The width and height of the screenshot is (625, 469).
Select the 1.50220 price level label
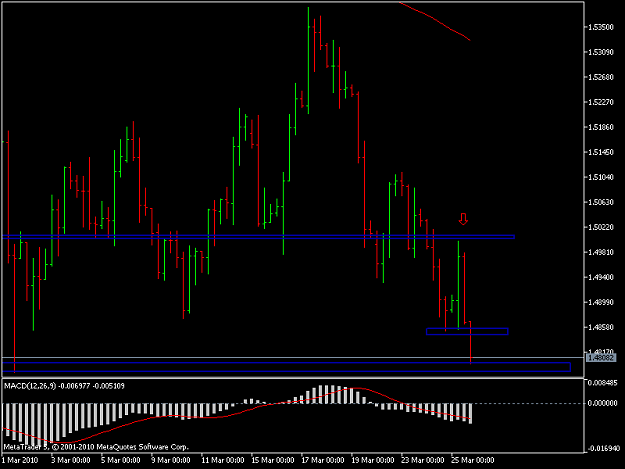pos(601,227)
